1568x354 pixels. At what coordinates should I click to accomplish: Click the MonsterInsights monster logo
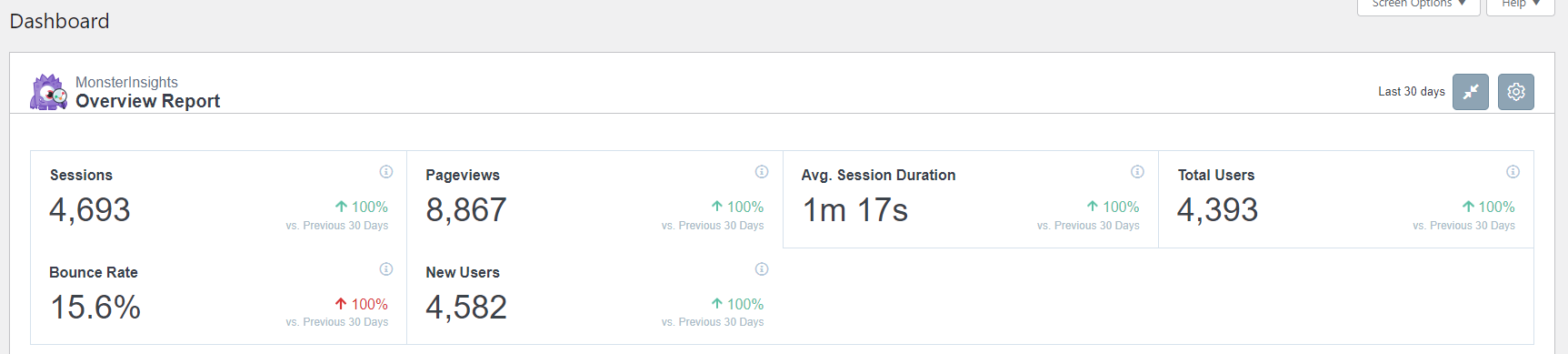coord(49,92)
